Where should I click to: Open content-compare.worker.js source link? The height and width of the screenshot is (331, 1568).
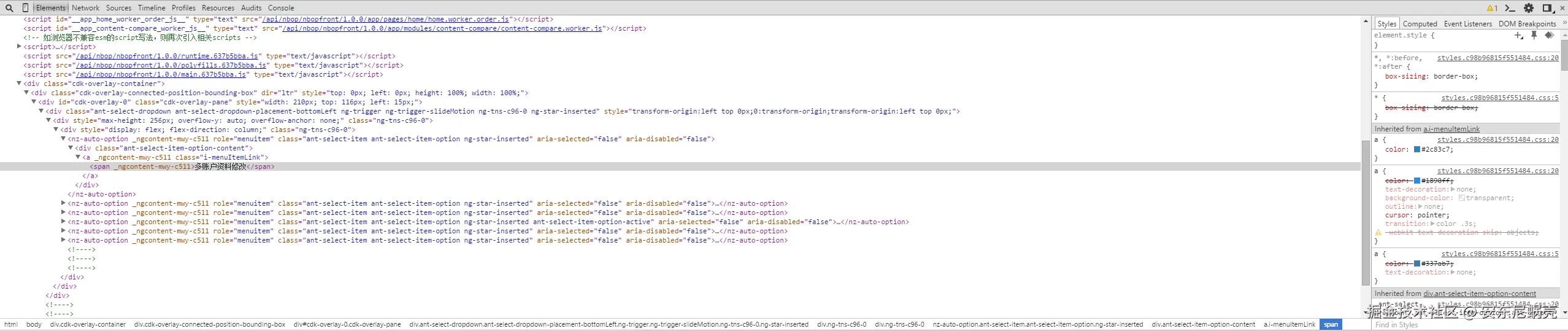(x=442, y=28)
